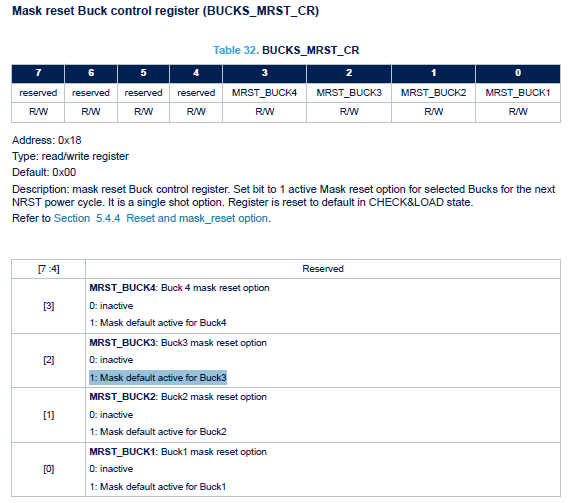Click the Default: 0x00 line

[44, 172]
